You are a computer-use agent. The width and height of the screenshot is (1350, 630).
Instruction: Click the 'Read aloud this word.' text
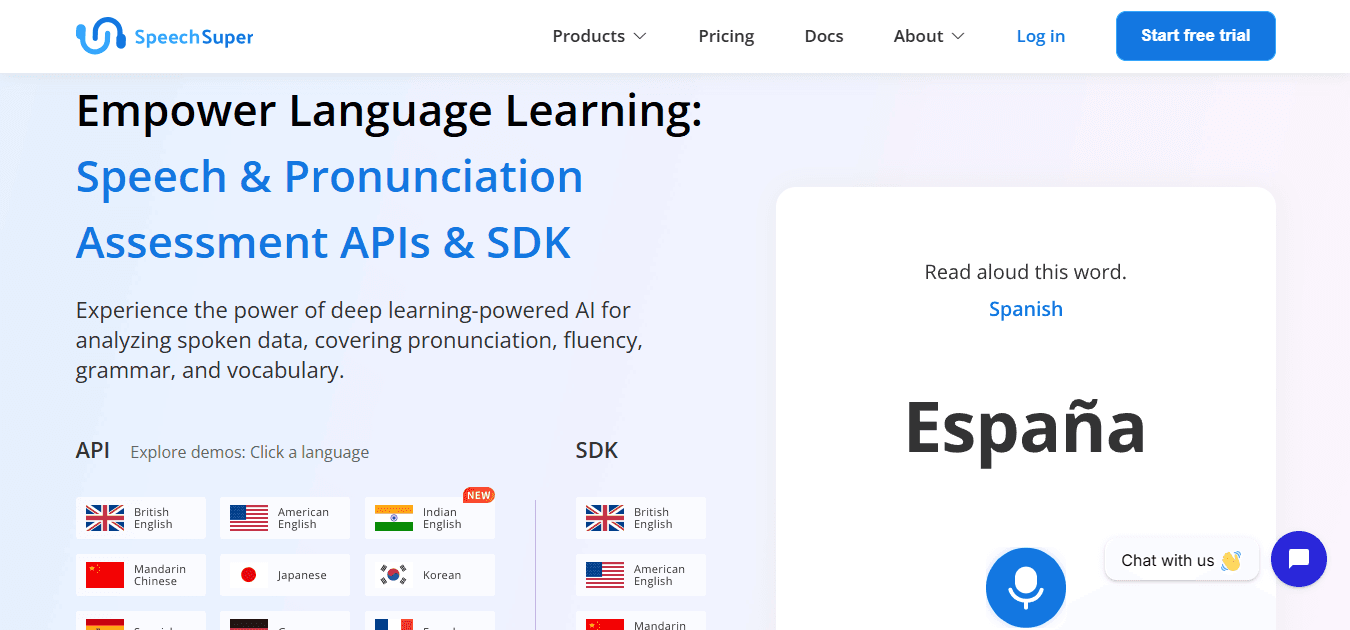click(x=1025, y=272)
